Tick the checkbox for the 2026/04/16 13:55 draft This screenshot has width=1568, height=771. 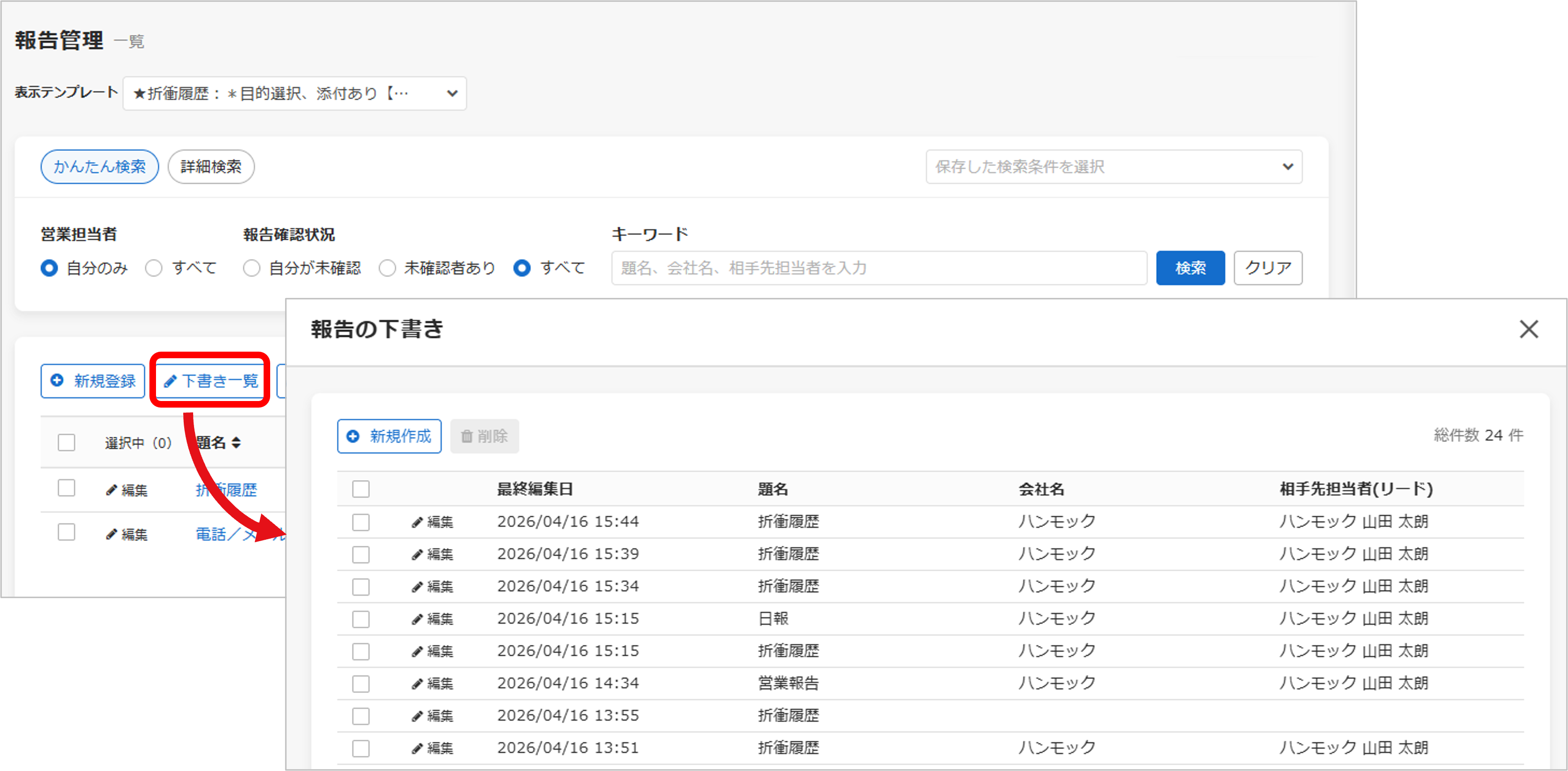[361, 716]
